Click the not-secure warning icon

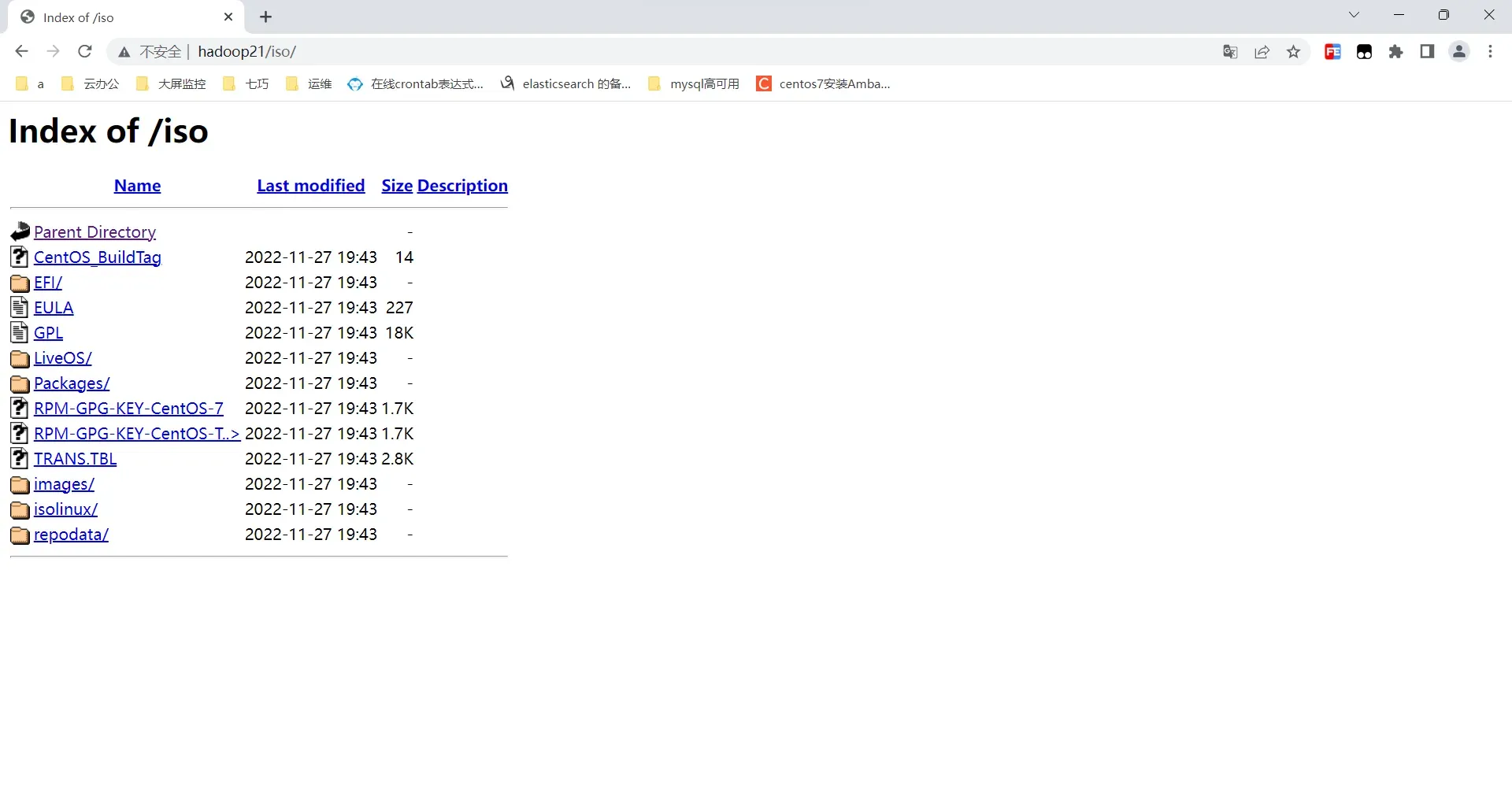[124, 52]
